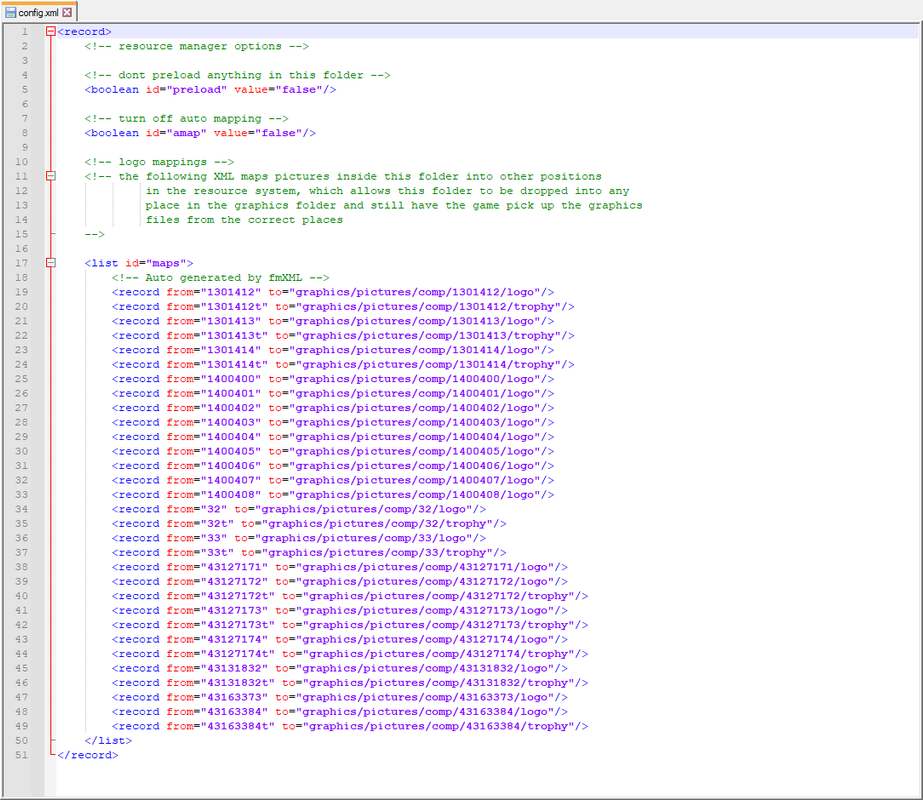Click the 'turn off auto mapping' comment
This screenshot has width=923, height=800.
point(186,118)
